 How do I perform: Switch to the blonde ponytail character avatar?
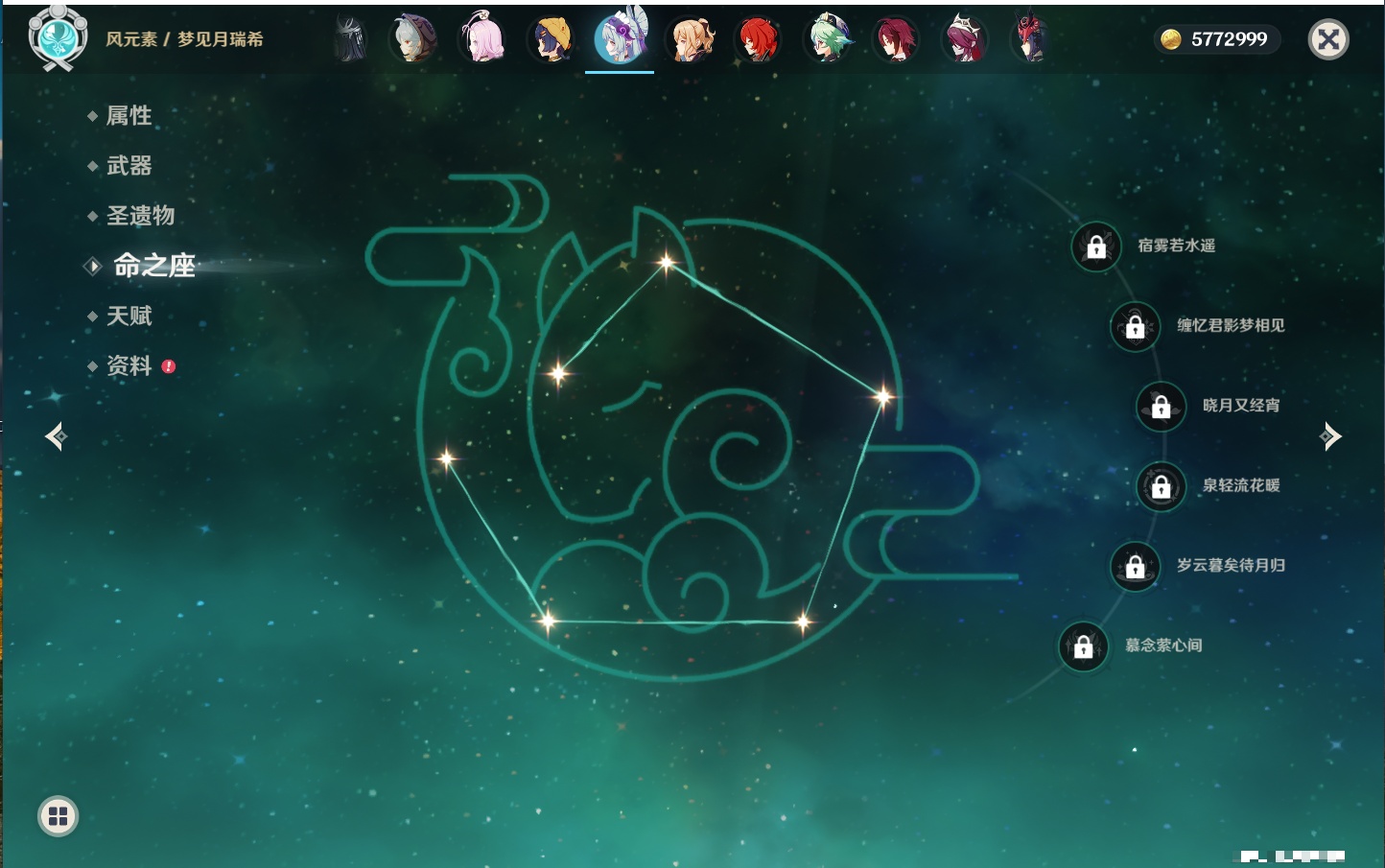690,40
